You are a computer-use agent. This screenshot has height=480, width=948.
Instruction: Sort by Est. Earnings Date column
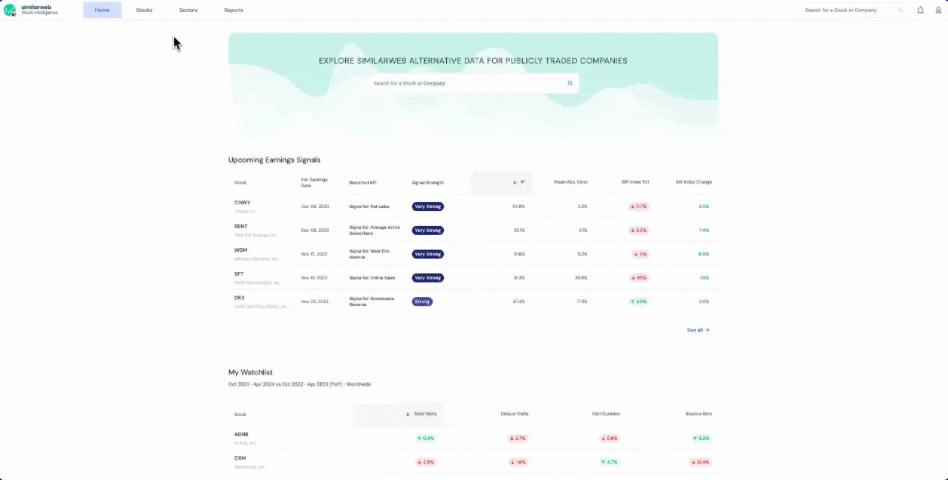click(315, 182)
